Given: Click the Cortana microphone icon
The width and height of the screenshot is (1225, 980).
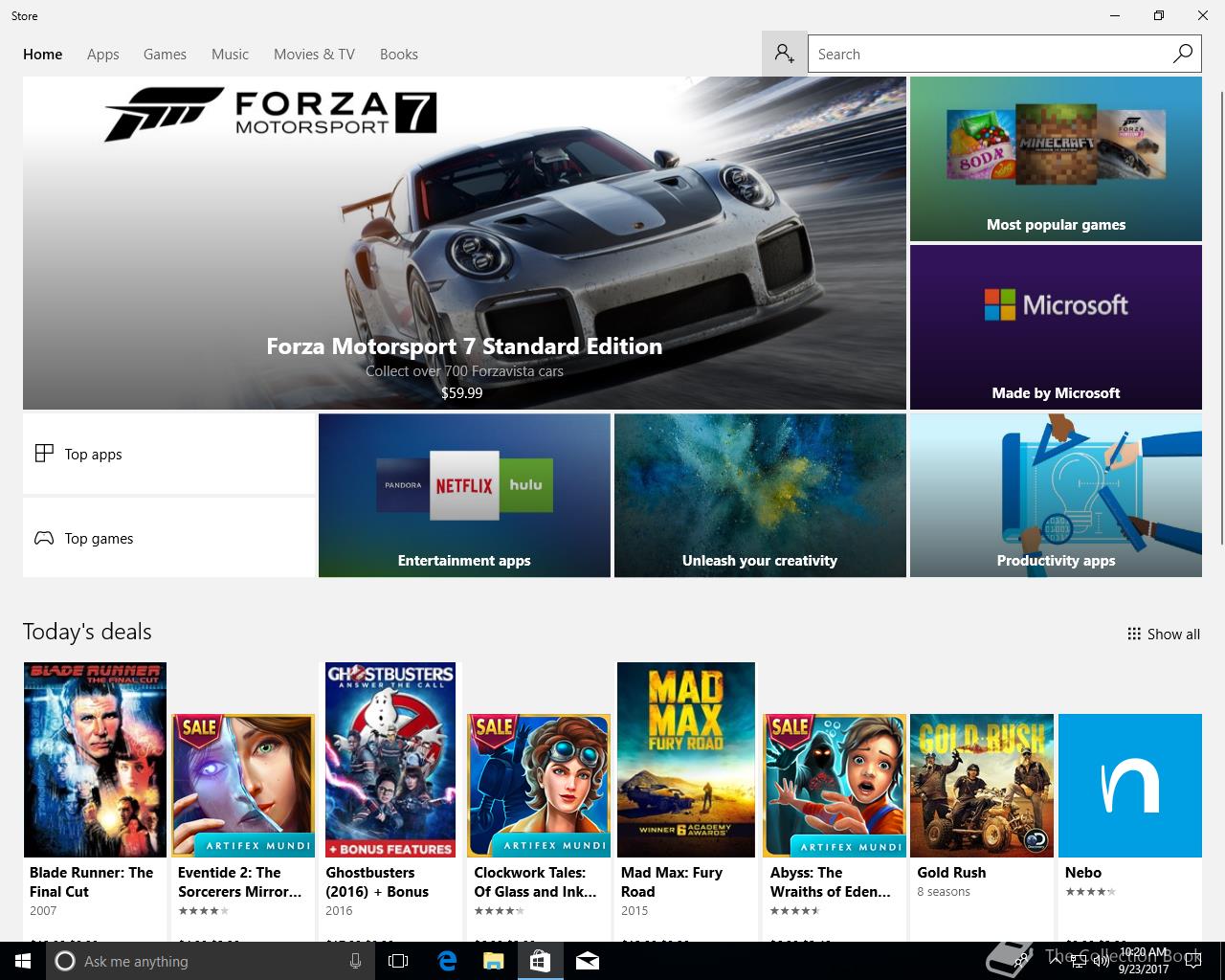Looking at the screenshot, I should (x=355, y=961).
